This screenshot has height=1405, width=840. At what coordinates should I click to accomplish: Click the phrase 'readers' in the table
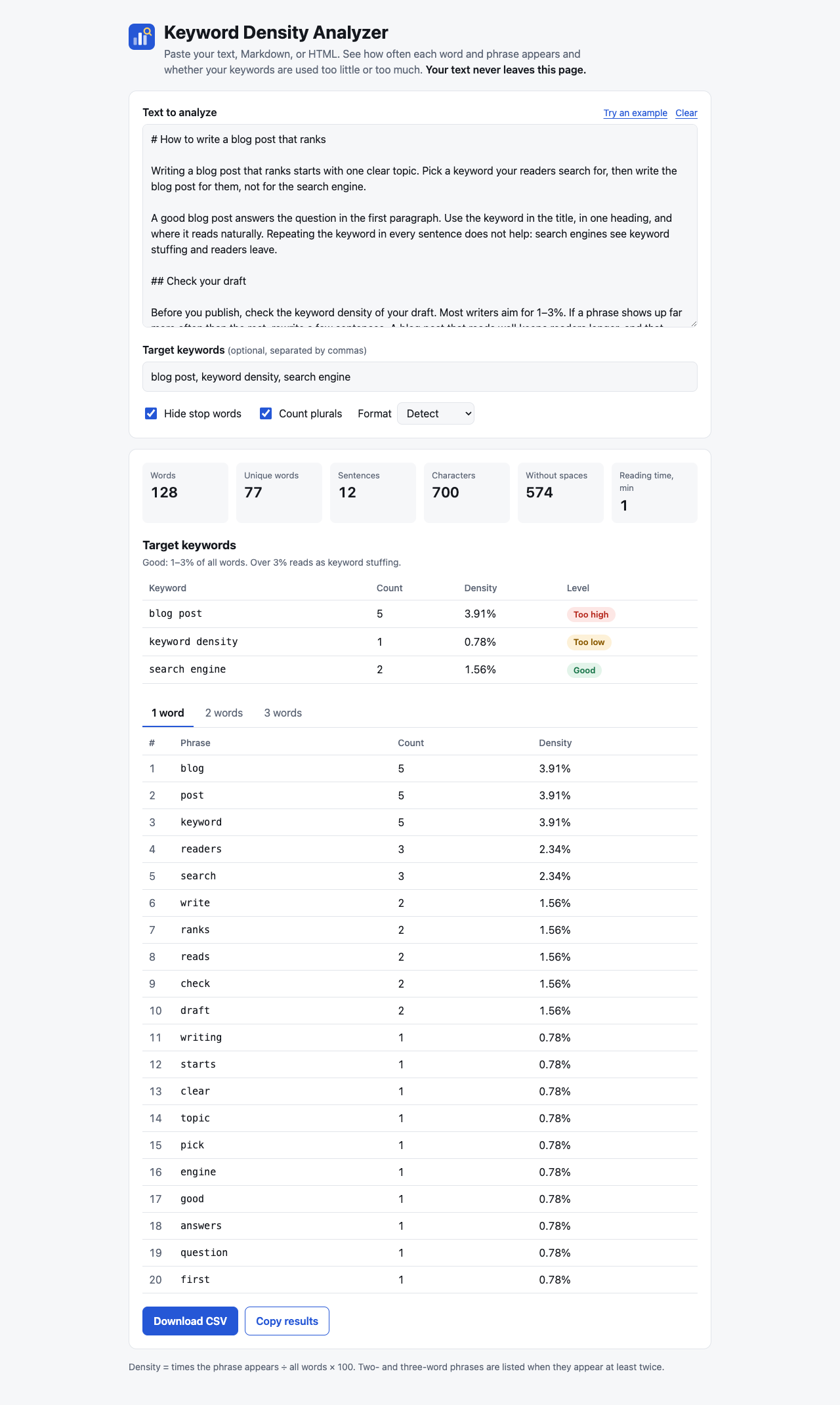pos(201,849)
